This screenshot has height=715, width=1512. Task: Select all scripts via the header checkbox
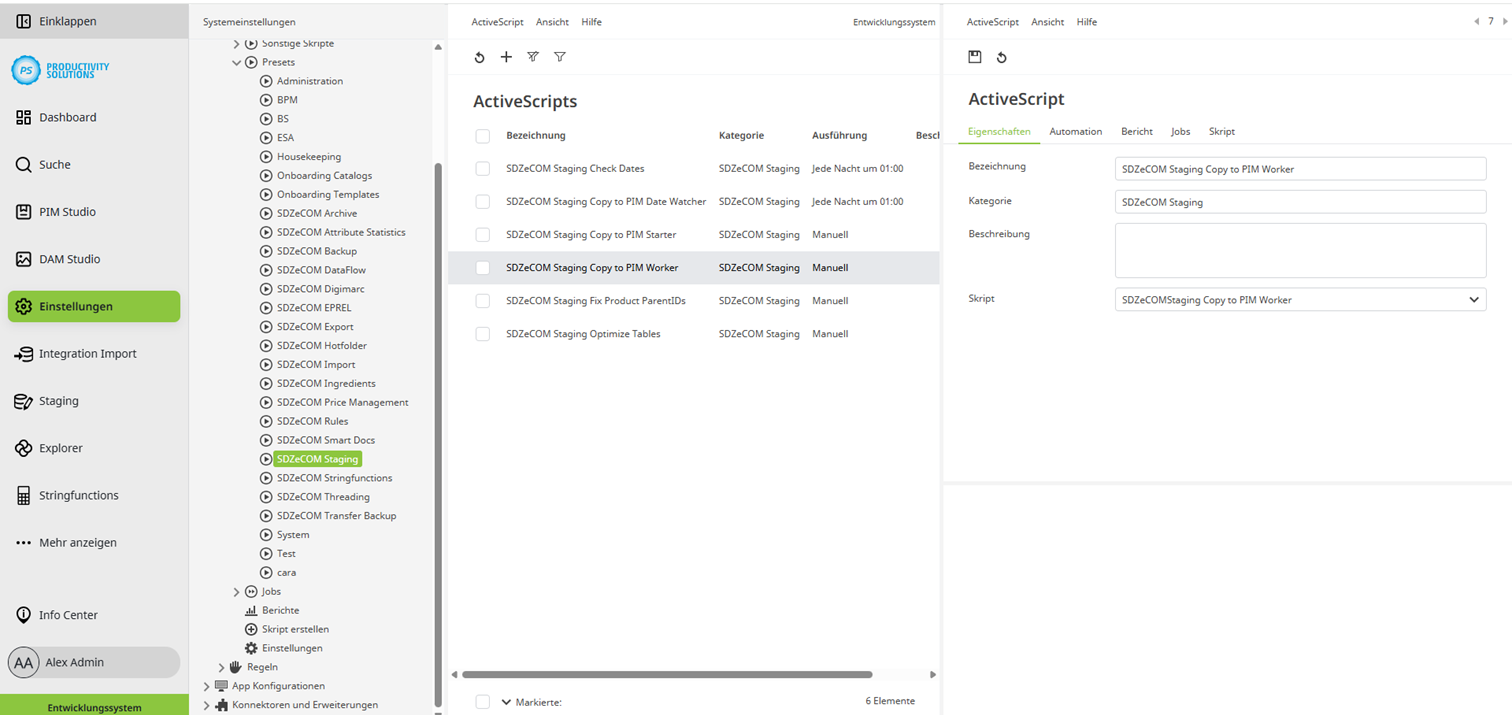click(x=483, y=135)
